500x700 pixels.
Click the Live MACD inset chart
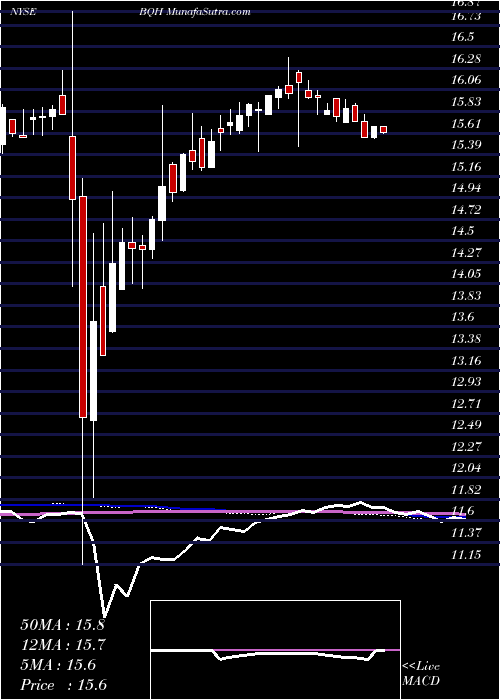(275, 650)
